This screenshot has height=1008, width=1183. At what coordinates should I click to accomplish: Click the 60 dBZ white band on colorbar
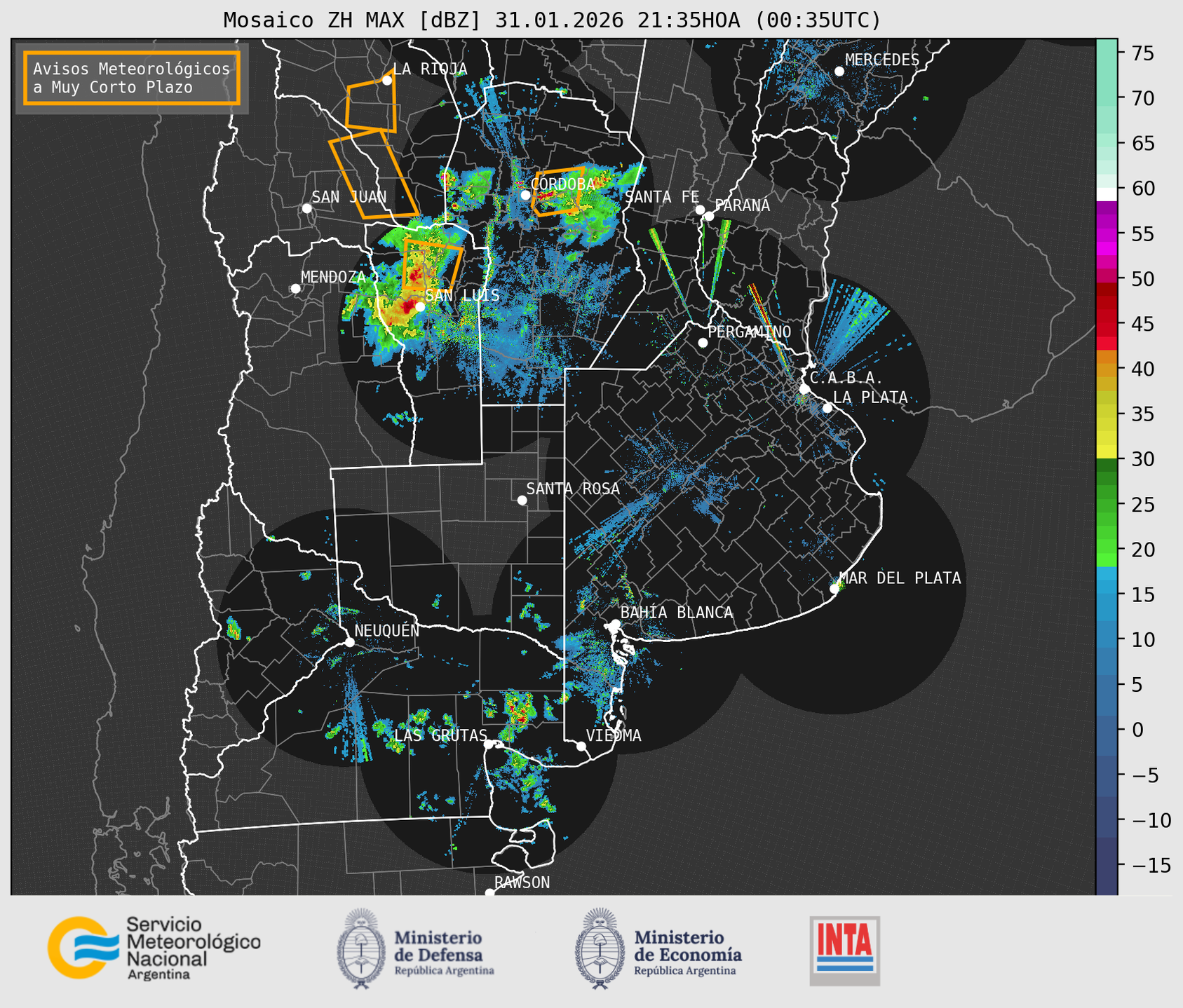click(x=1106, y=193)
